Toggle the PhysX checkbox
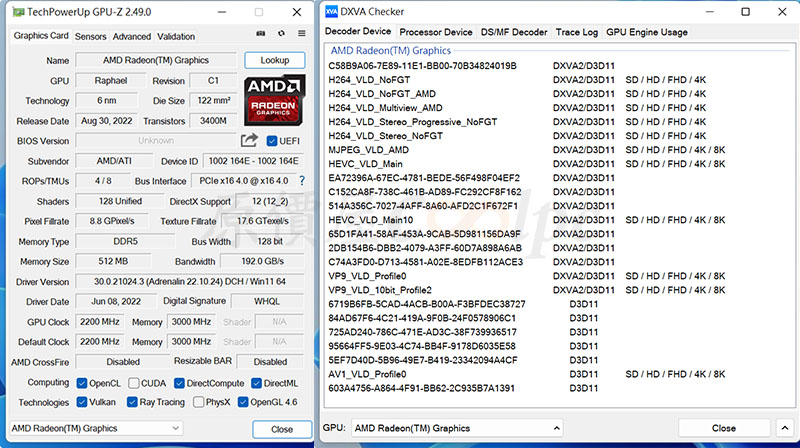The image size is (800, 448). 199,402
